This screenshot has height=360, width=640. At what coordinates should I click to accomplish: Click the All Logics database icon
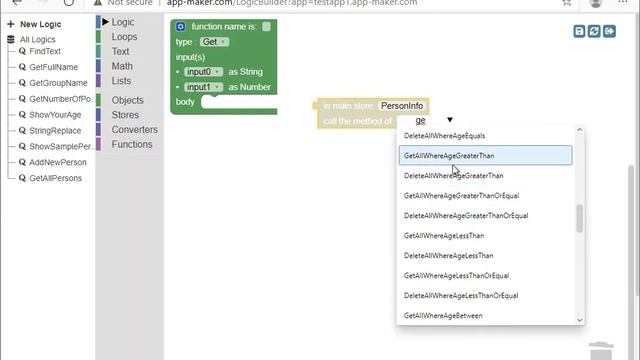coord(11,40)
